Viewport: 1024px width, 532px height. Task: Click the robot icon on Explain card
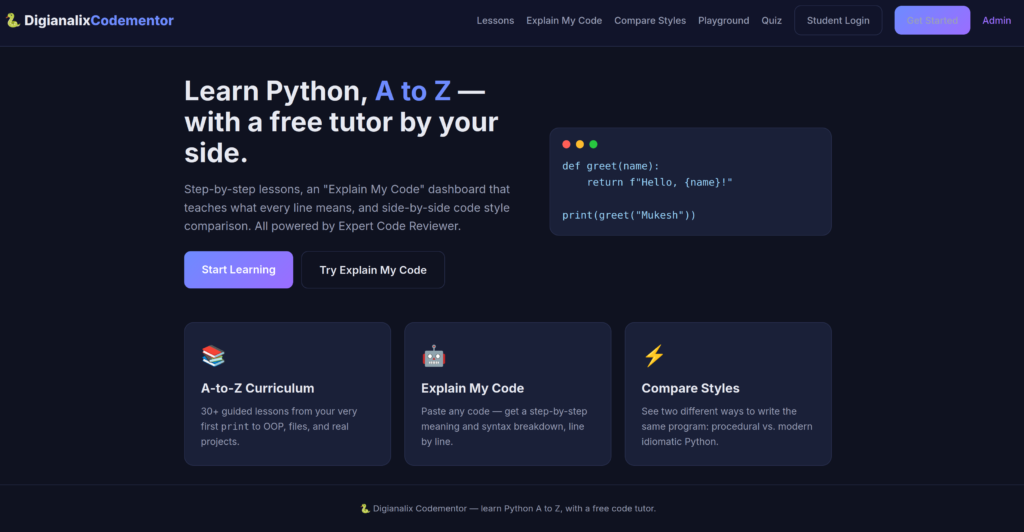click(434, 356)
